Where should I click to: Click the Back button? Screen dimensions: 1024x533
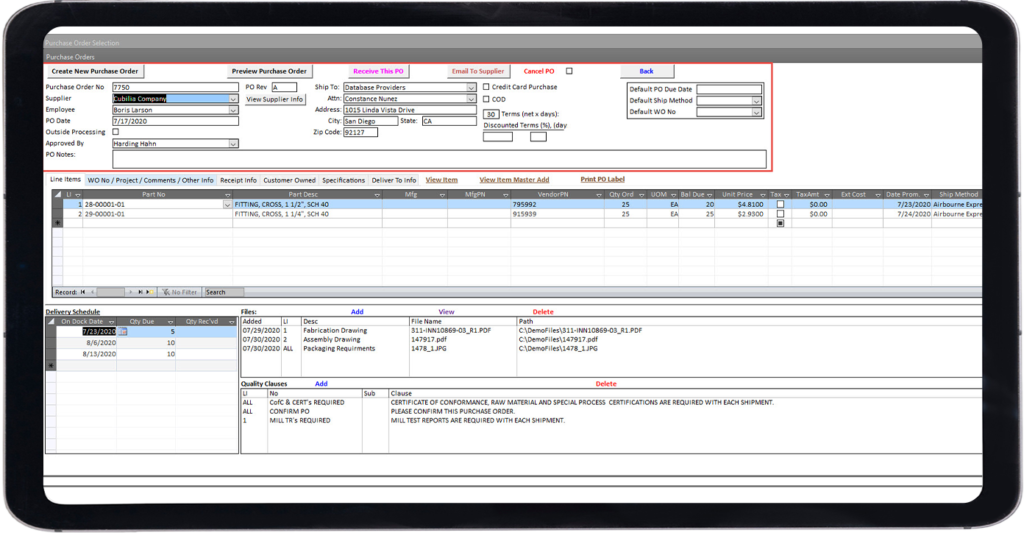pos(647,71)
